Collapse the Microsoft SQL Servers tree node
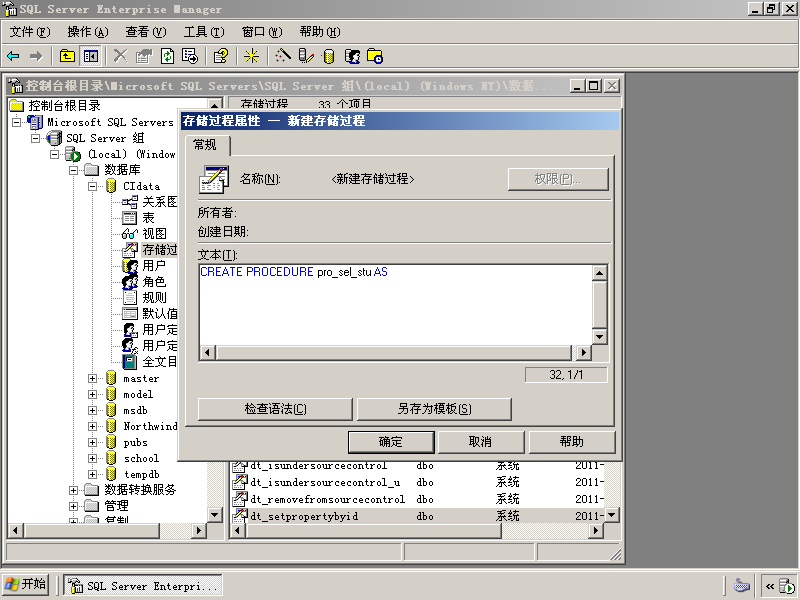 pos(16,122)
